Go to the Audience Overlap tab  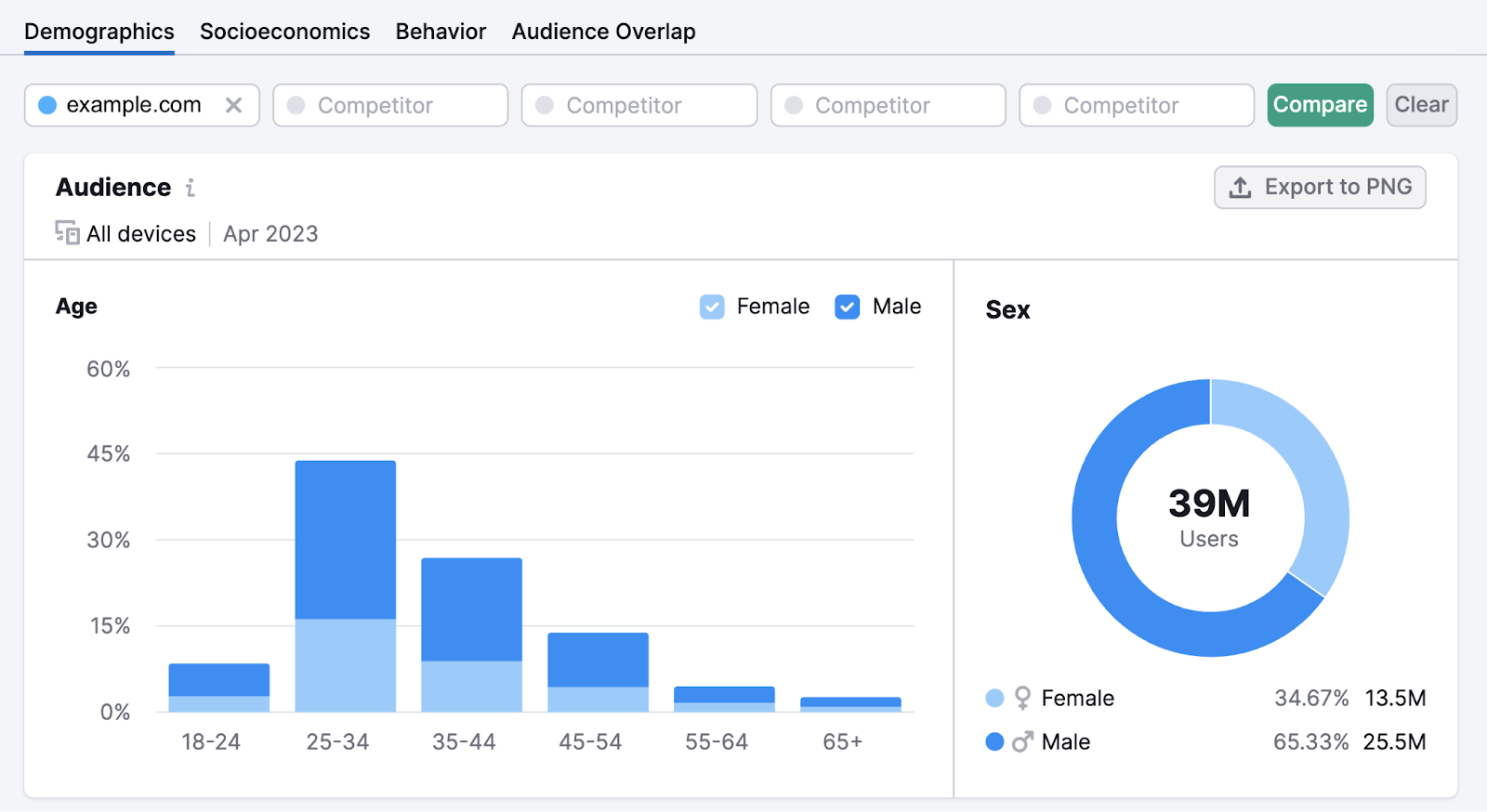click(603, 32)
